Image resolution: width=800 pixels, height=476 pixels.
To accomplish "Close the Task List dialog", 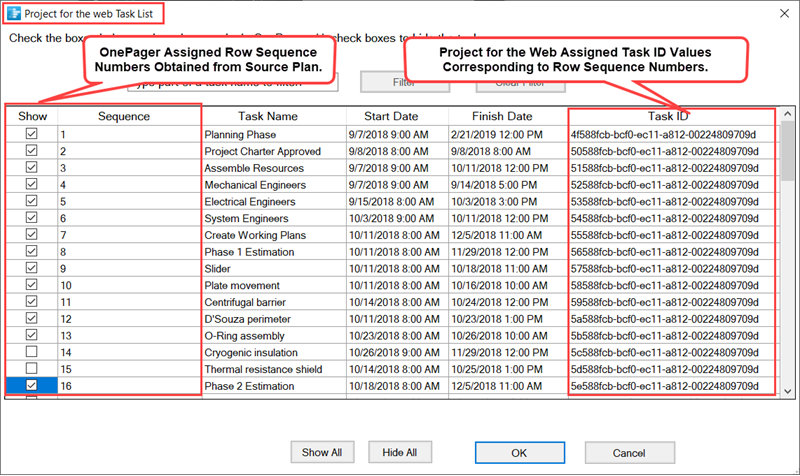I will [x=785, y=13].
